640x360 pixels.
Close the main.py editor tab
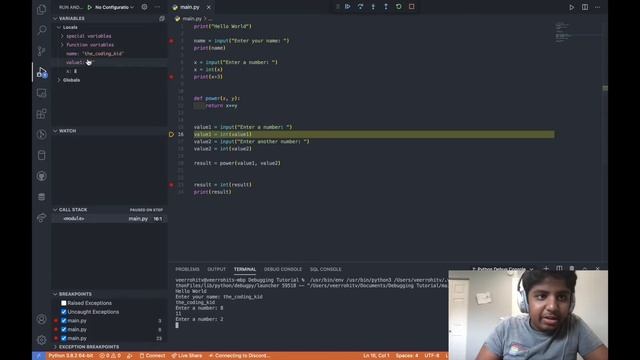click(209, 7)
